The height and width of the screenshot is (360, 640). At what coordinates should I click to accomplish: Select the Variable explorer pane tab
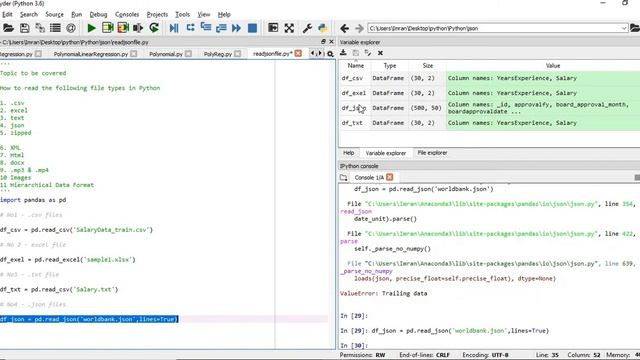point(386,153)
